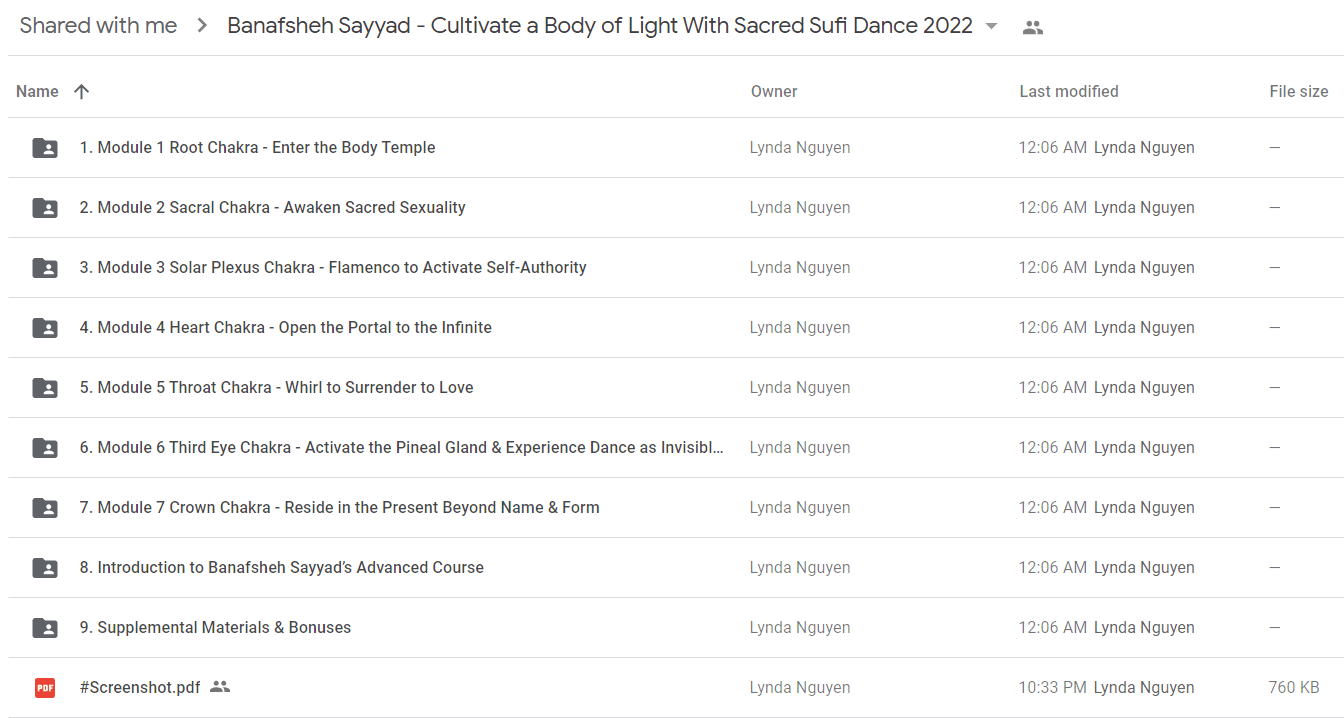
Task: Click 12:06 AM modified time in Module 7 row
Action: pyautogui.click(x=1052, y=507)
